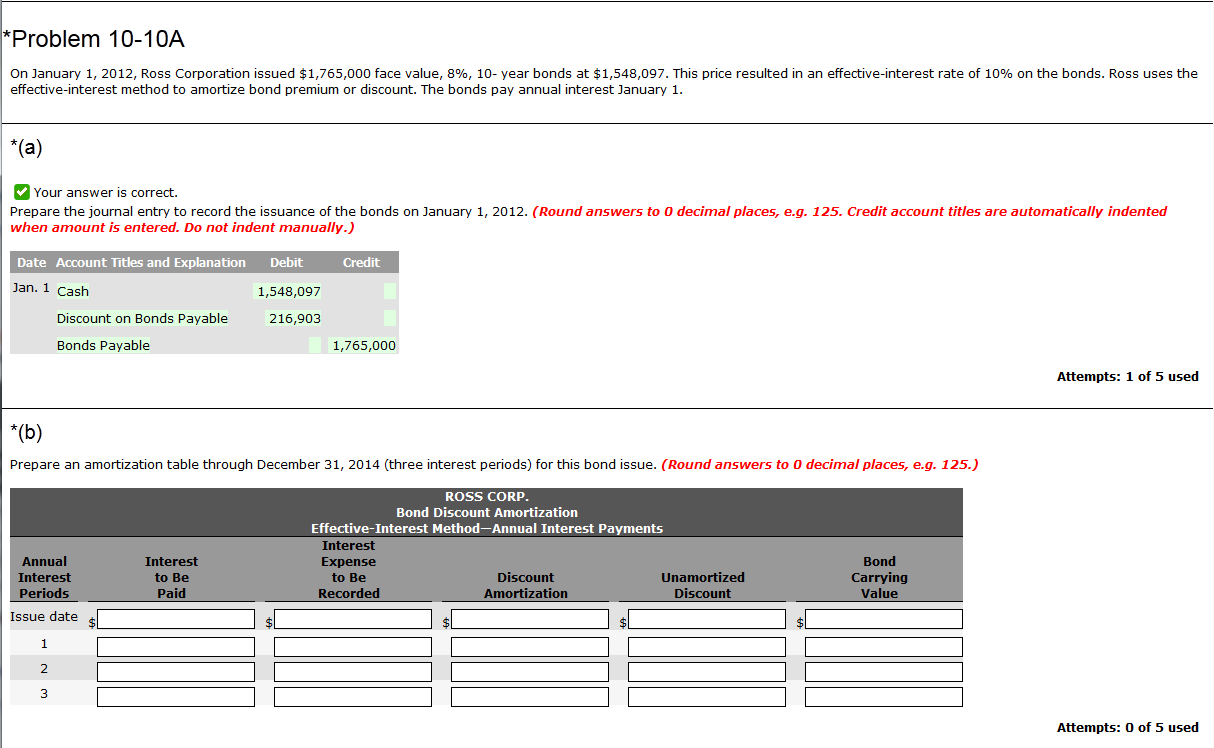Click the empty credit cell for Discount on Bonds Payable
This screenshot has height=748, width=1214.
[x=390, y=318]
